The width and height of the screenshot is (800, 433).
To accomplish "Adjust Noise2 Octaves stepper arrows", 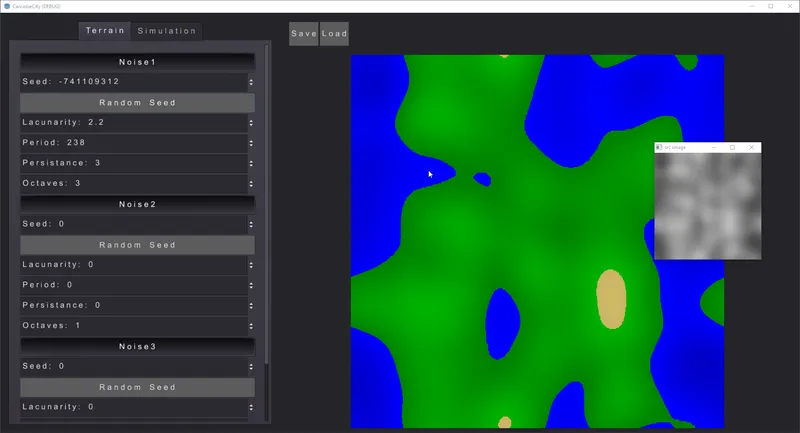I will 251,325.
